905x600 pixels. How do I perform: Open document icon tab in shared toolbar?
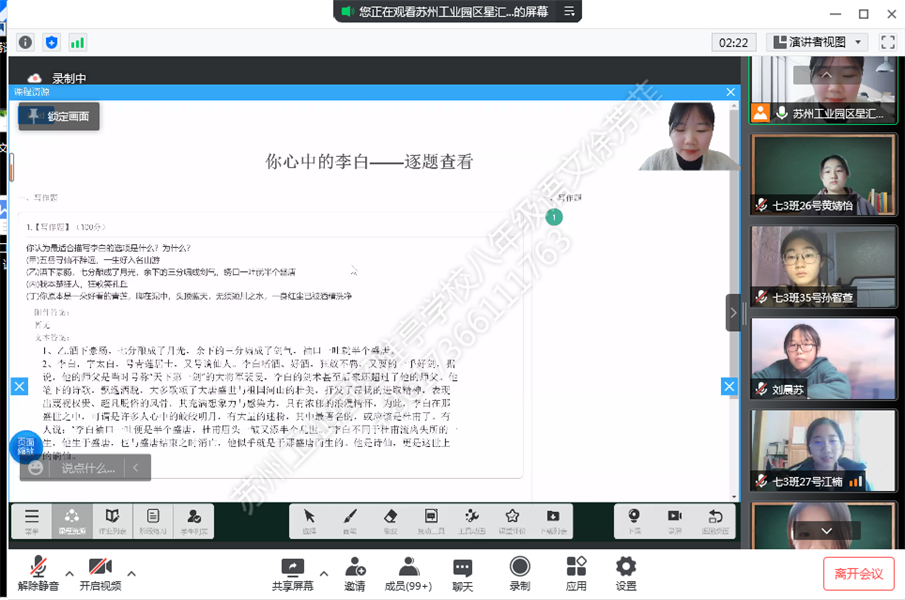pyautogui.click(x=153, y=521)
